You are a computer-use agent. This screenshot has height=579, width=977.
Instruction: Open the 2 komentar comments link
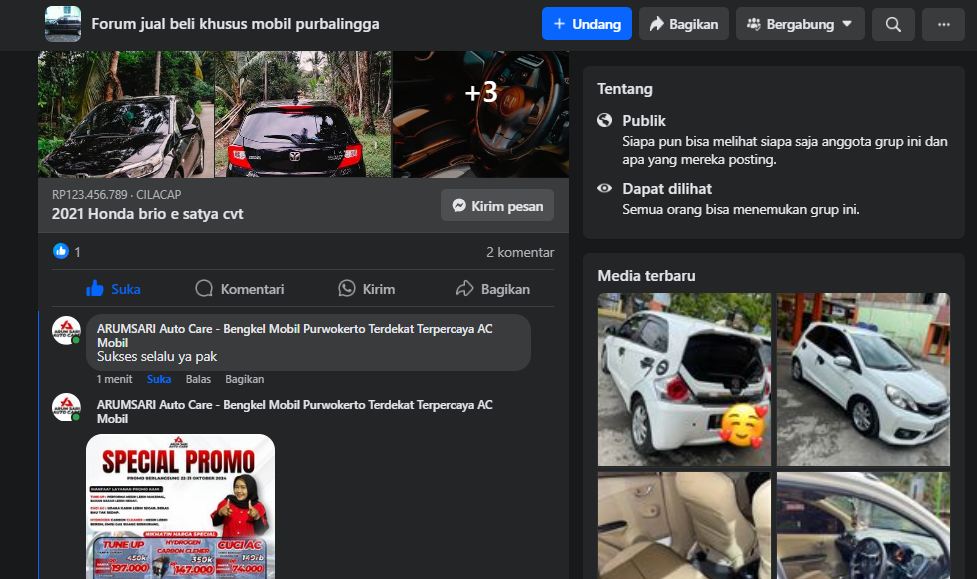pos(520,252)
